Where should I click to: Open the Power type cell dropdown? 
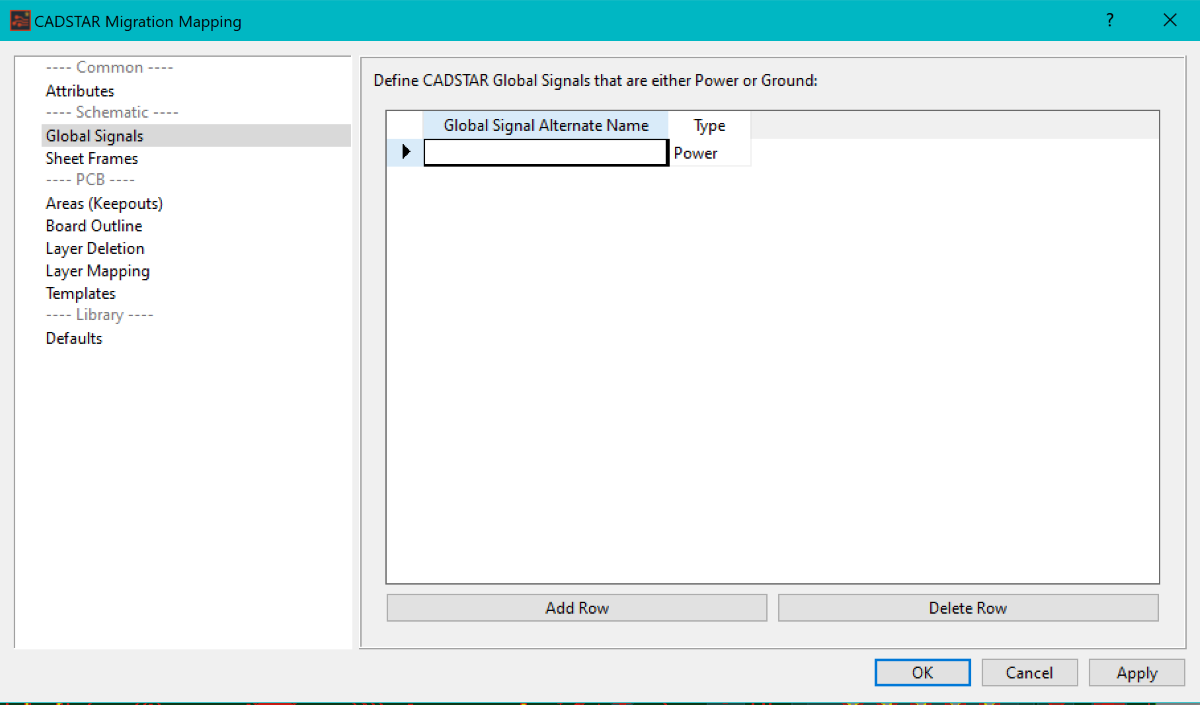click(709, 153)
